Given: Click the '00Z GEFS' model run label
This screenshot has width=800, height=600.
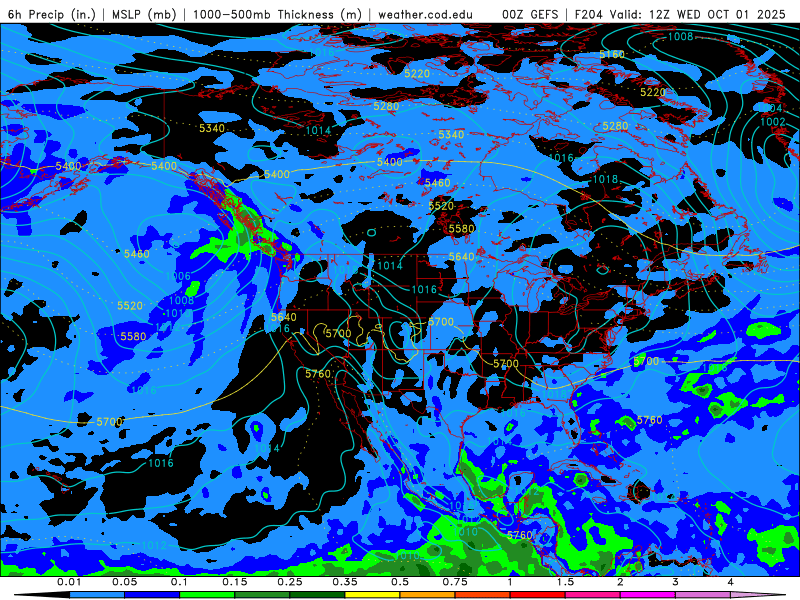Looking at the screenshot, I should pos(530,14).
